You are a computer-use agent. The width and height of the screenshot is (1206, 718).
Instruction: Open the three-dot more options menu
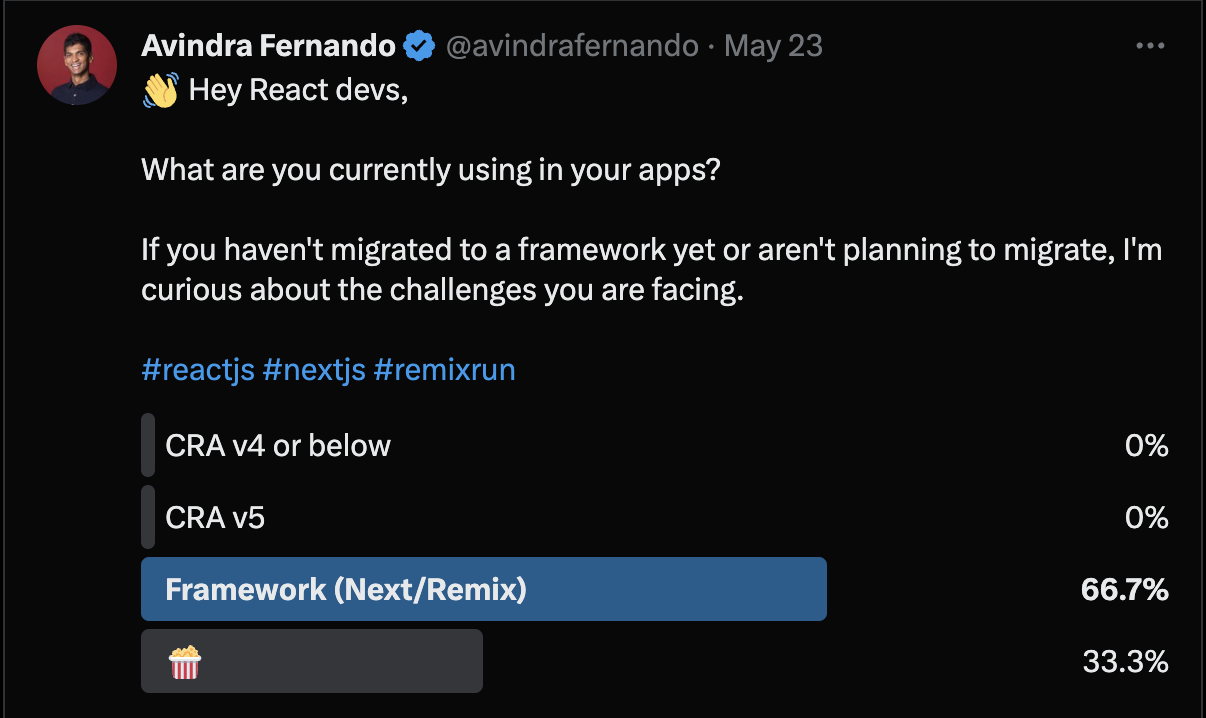[1150, 46]
